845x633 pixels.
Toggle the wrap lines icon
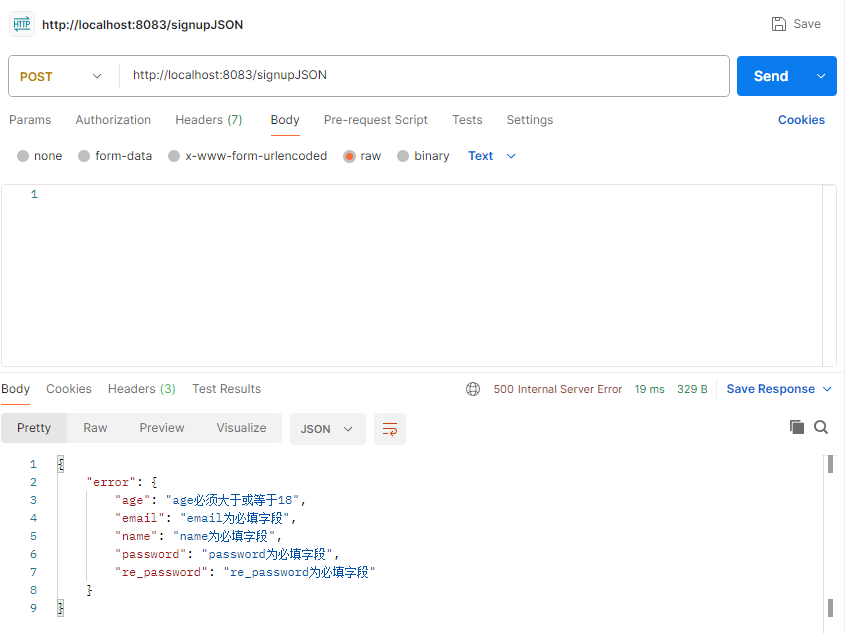coord(390,429)
